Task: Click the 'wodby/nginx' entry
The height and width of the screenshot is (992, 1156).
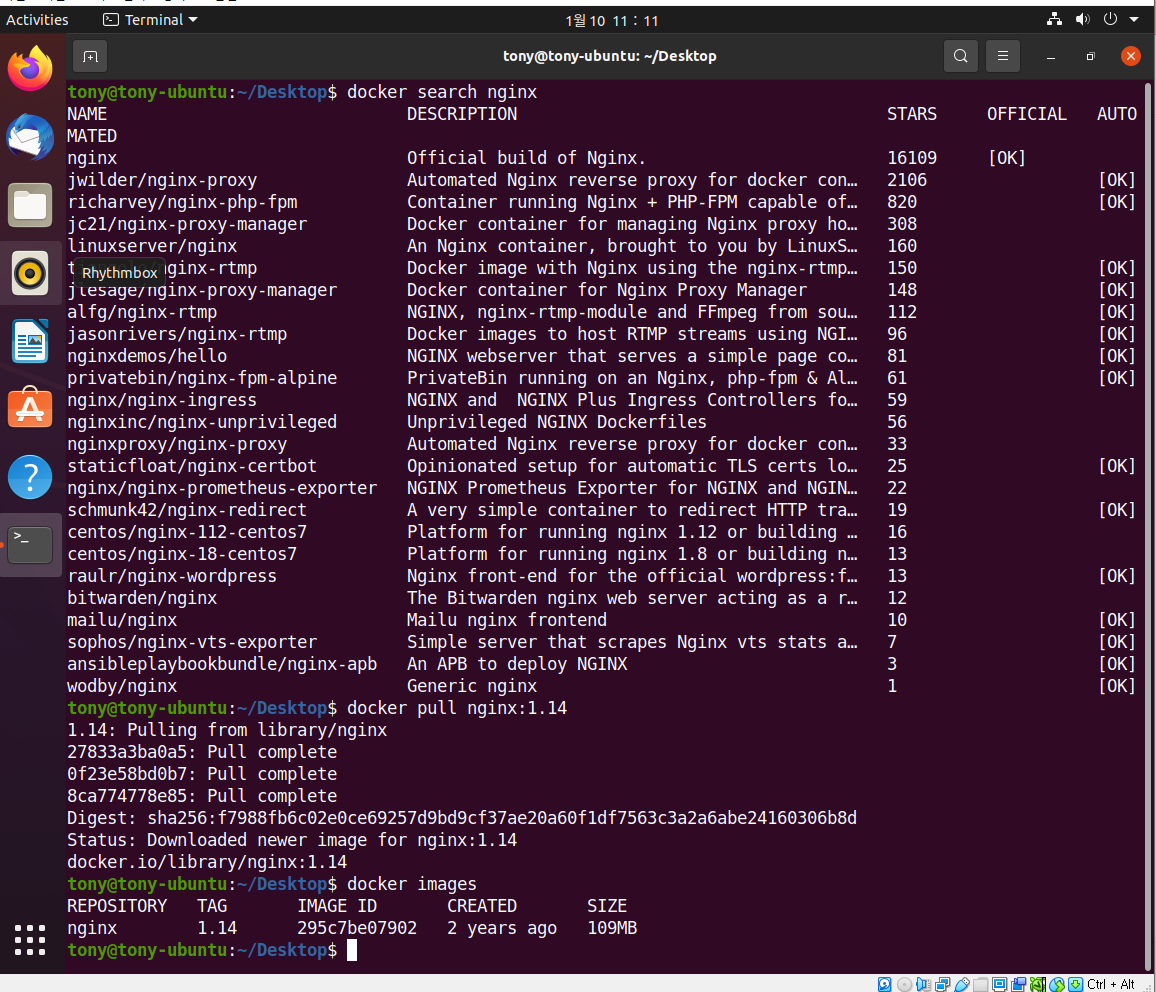Action: [122, 686]
